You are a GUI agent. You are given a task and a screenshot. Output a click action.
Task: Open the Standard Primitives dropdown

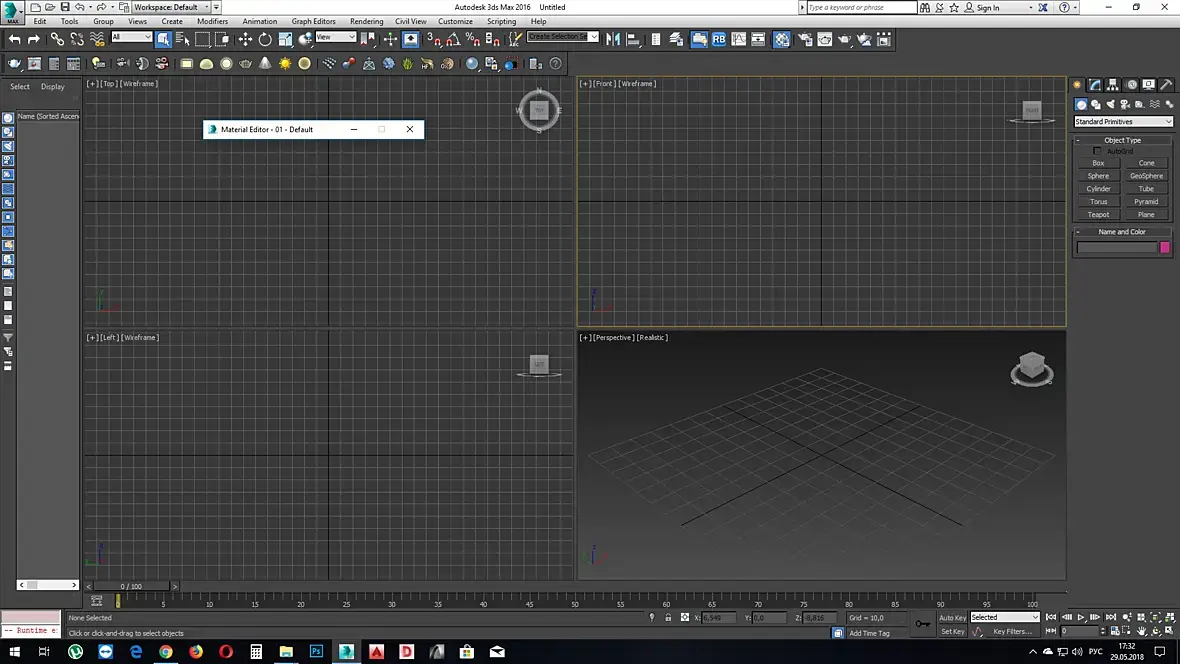click(1123, 122)
